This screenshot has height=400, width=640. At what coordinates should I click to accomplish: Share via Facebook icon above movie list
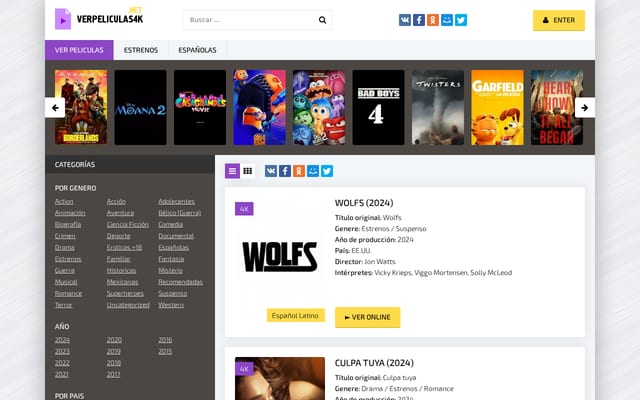285,171
